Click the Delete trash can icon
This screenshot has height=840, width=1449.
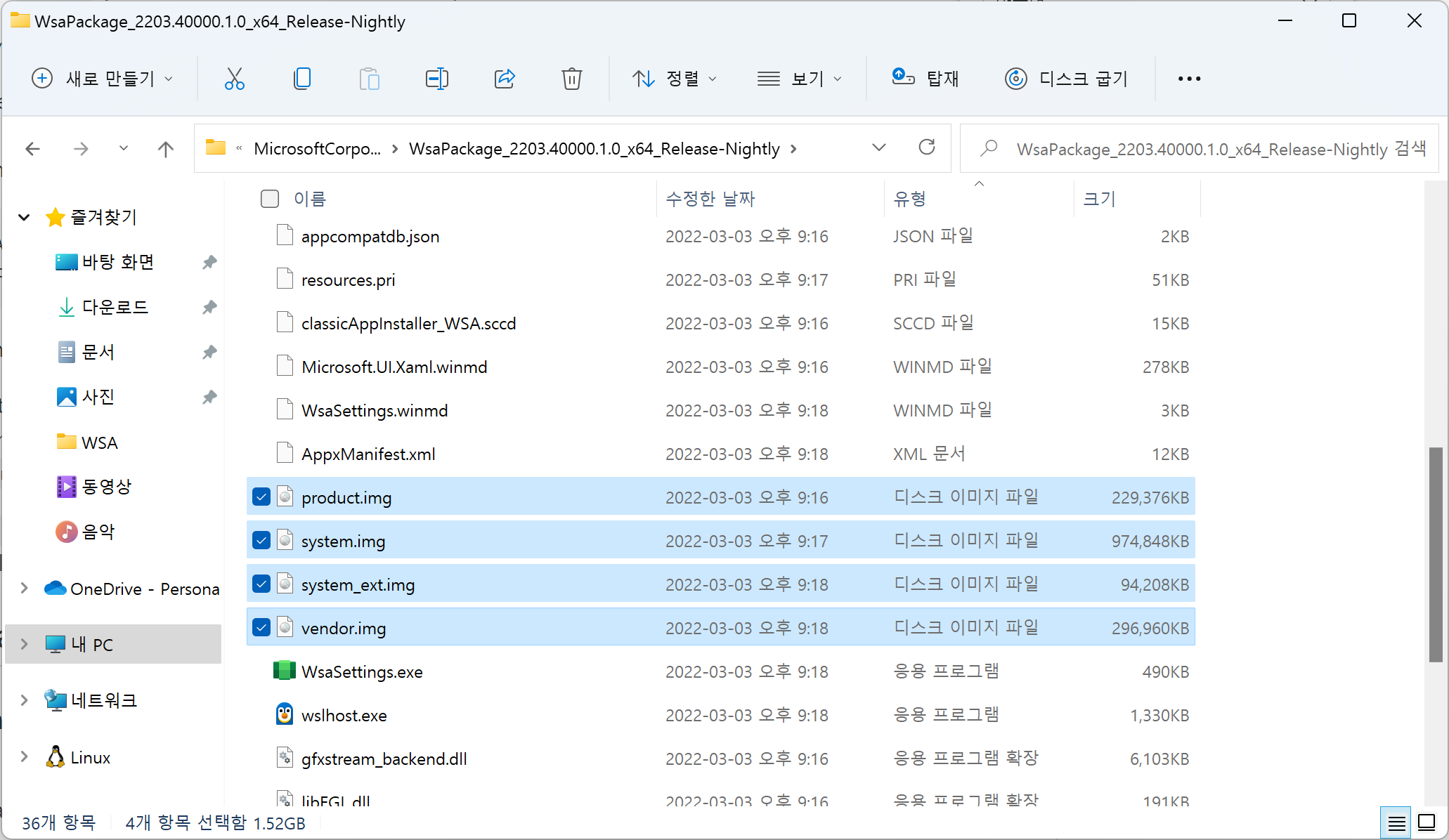pos(571,79)
